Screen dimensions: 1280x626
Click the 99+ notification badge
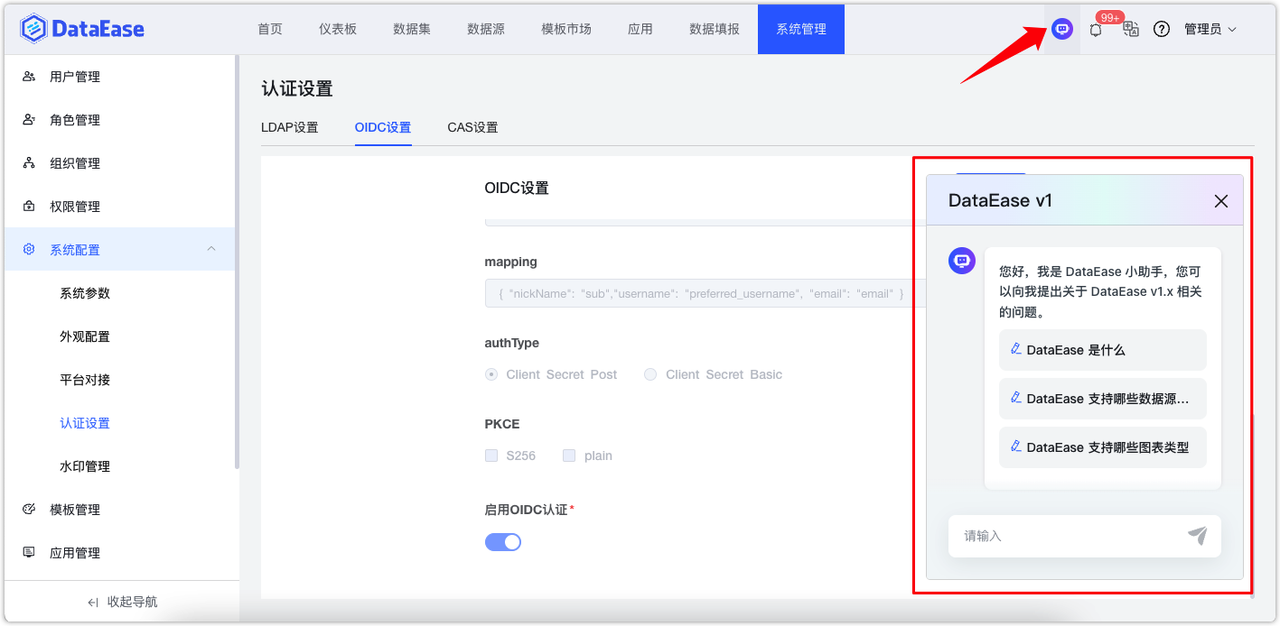point(1108,18)
